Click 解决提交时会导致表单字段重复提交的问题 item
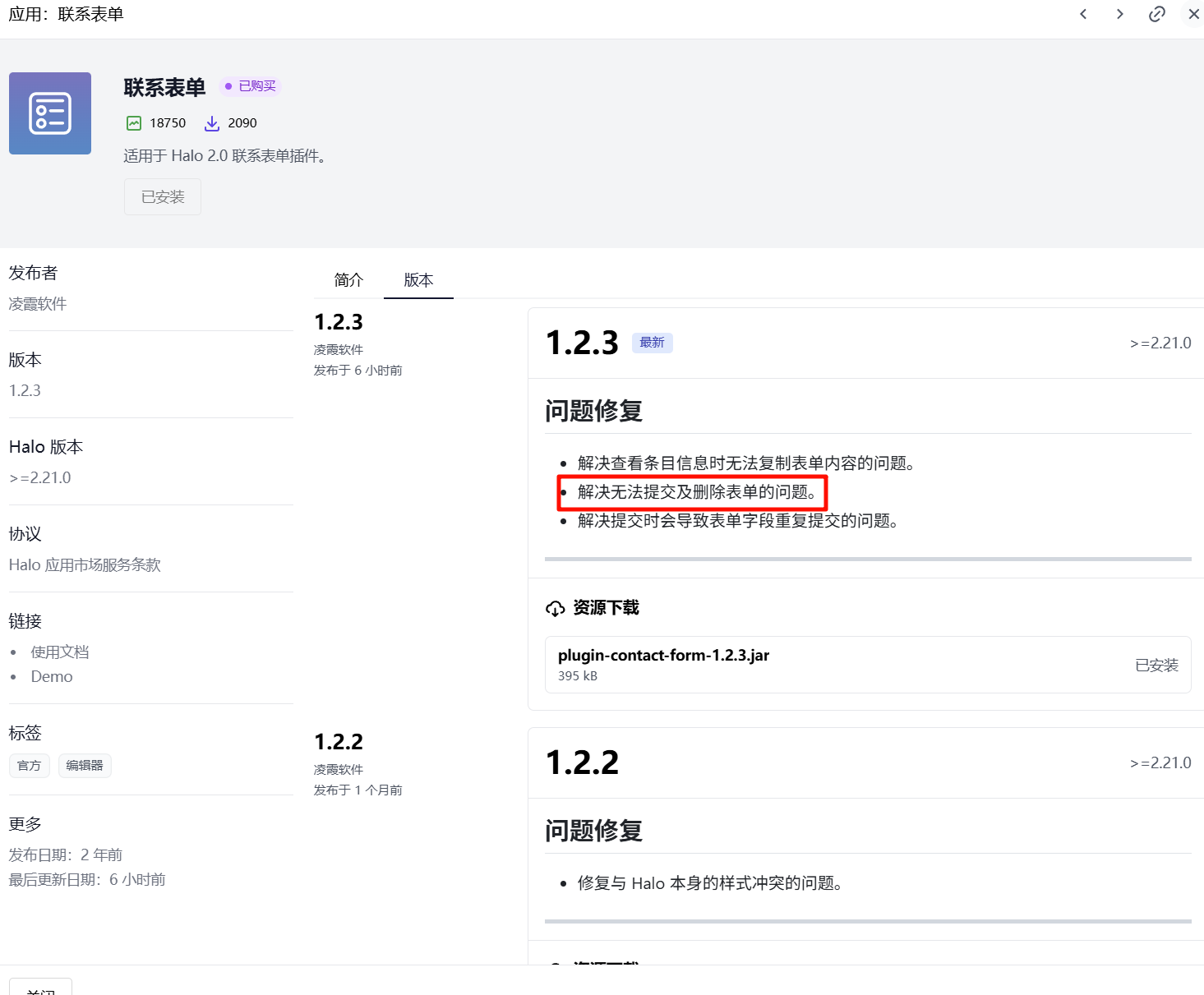Screen dimensions: 1204x995 pos(738,521)
